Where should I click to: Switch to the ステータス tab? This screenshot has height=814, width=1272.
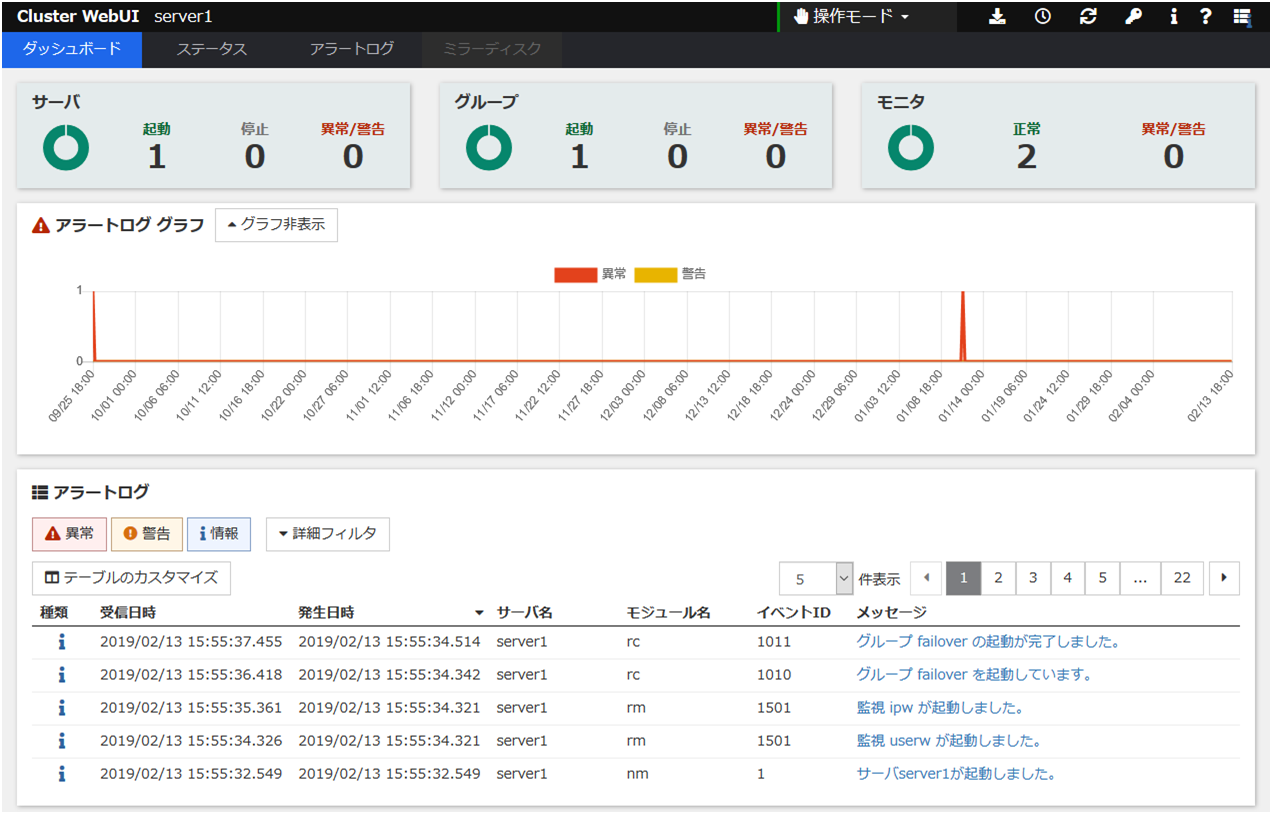pyautogui.click(x=211, y=49)
